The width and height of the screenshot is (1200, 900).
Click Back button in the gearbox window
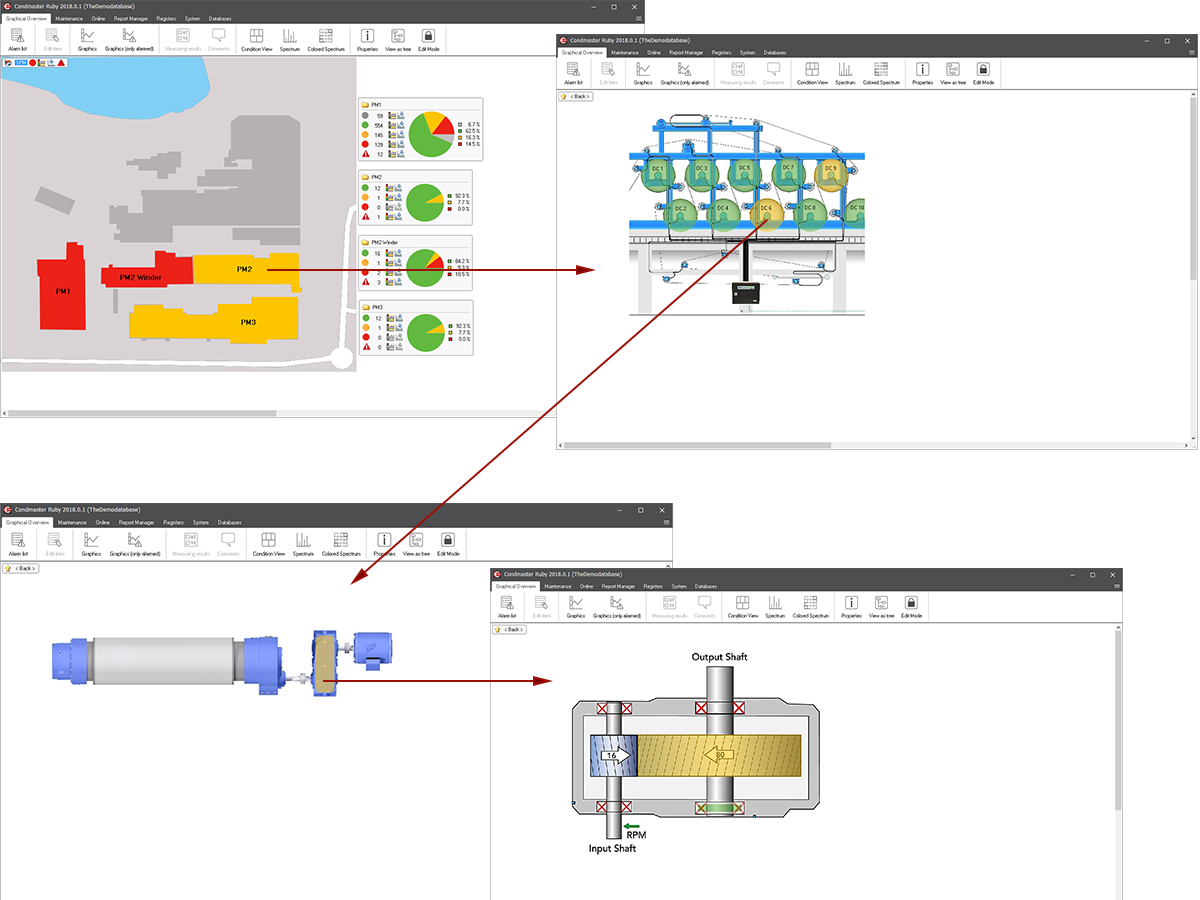[510, 630]
